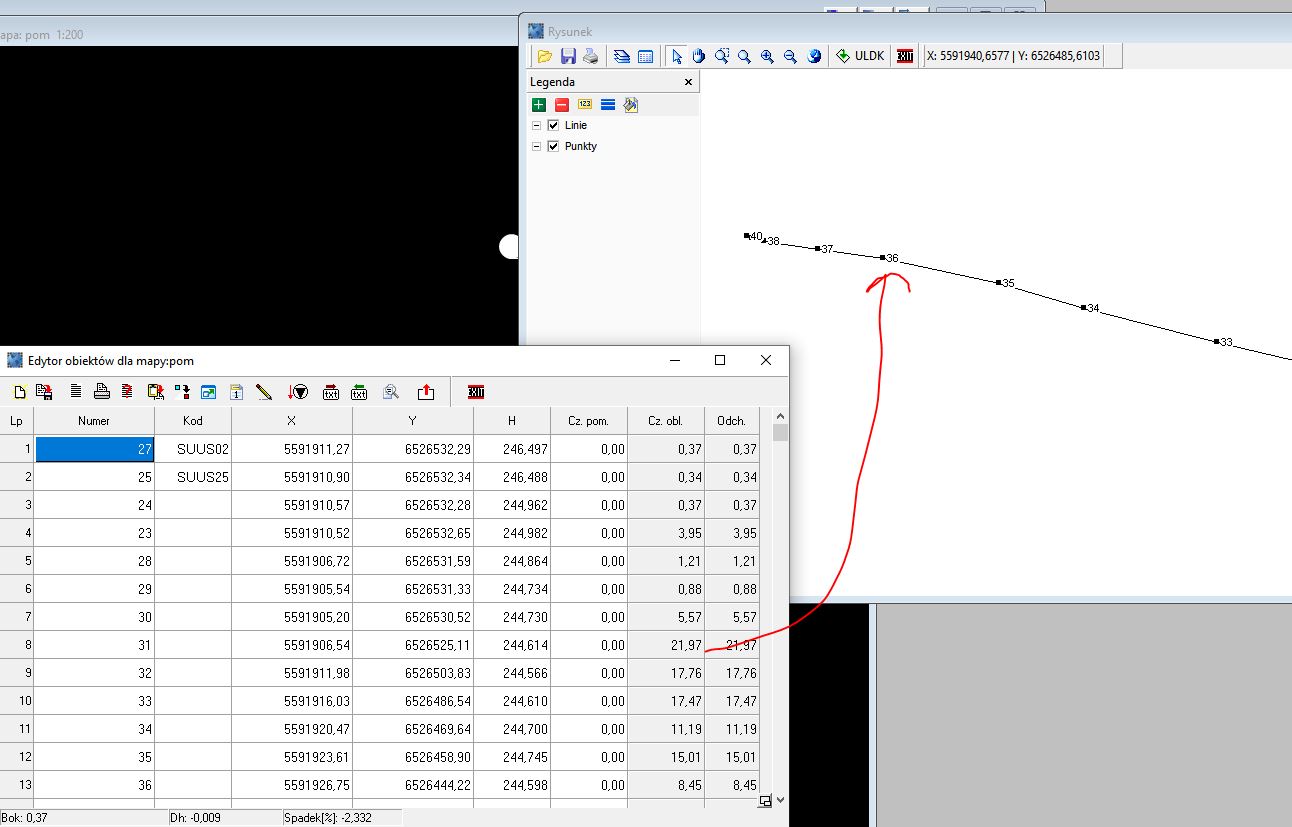Collapse the Punkty tree node
This screenshot has width=1292, height=827.
click(536, 146)
